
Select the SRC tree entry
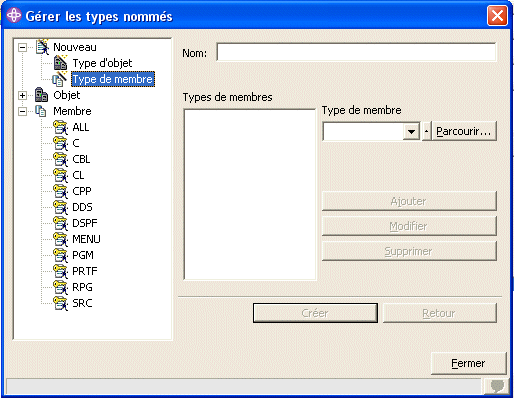tap(82, 303)
